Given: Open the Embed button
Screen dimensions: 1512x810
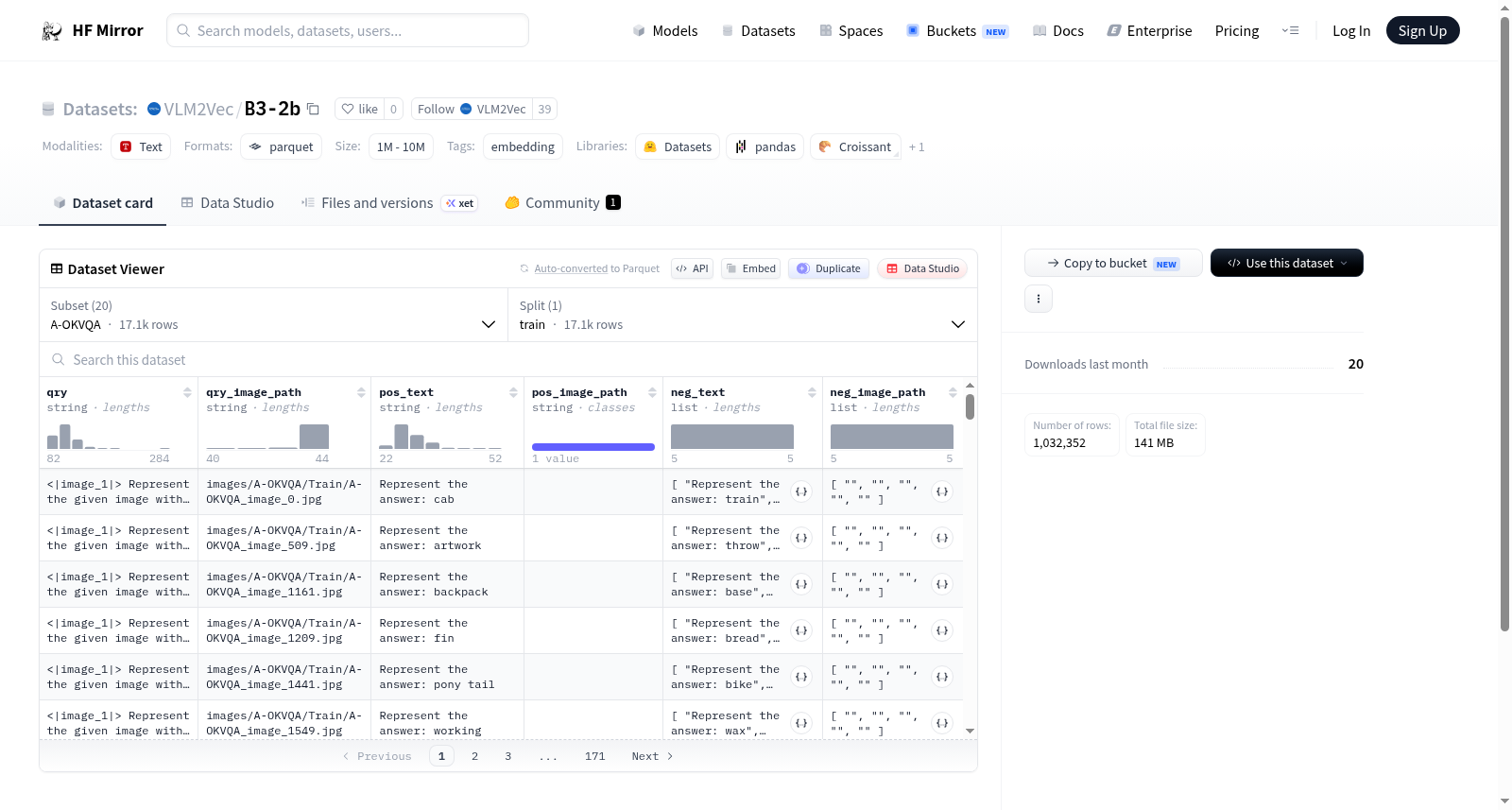Looking at the screenshot, I should point(750,268).
